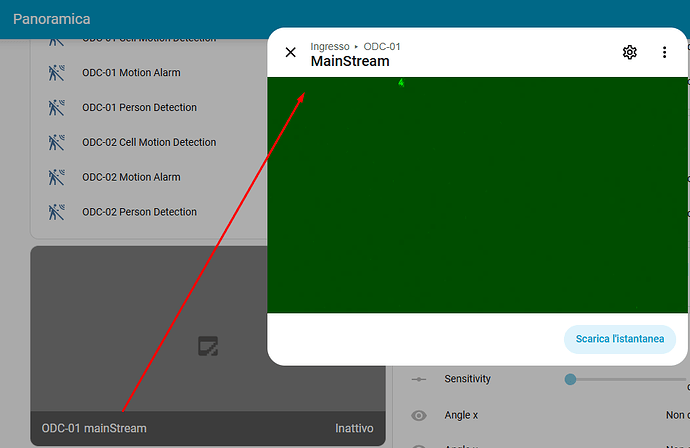The width and height of the screenshot is (690, 448).
Task: Click the eye icon beside Angle x
Action: click(x=418, y=415)
